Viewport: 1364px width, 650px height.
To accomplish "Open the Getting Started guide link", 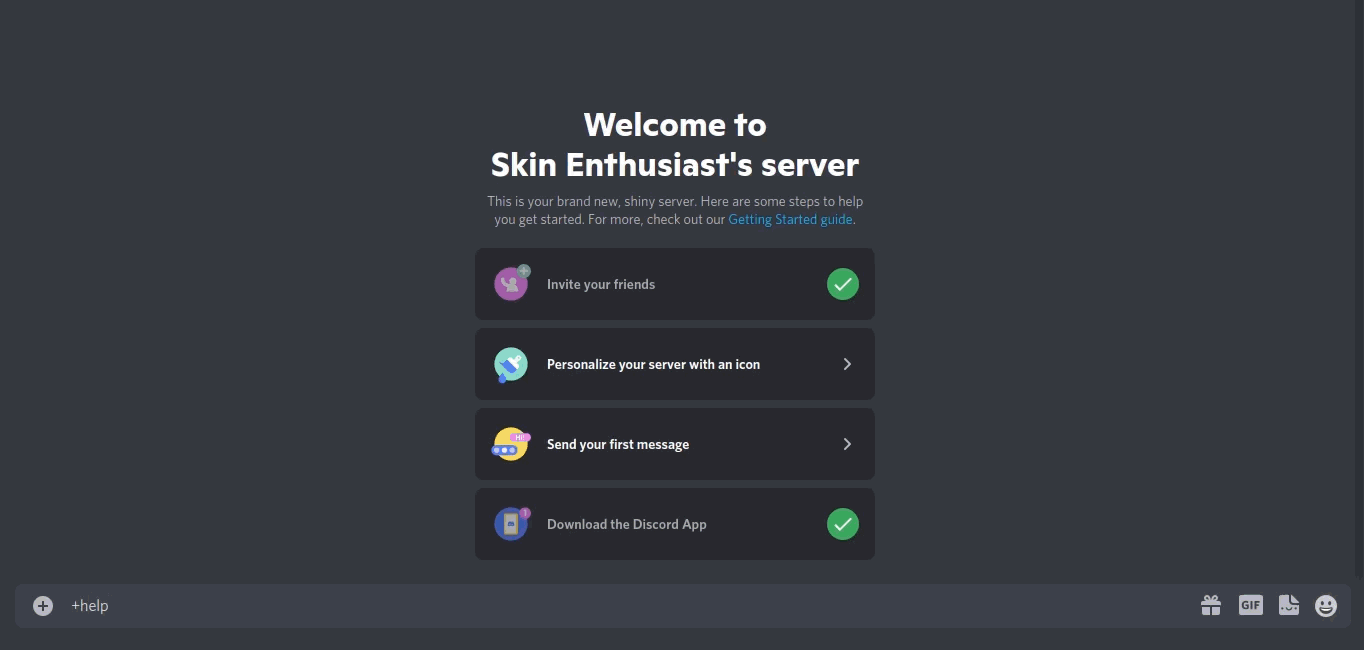I will 790,219.
